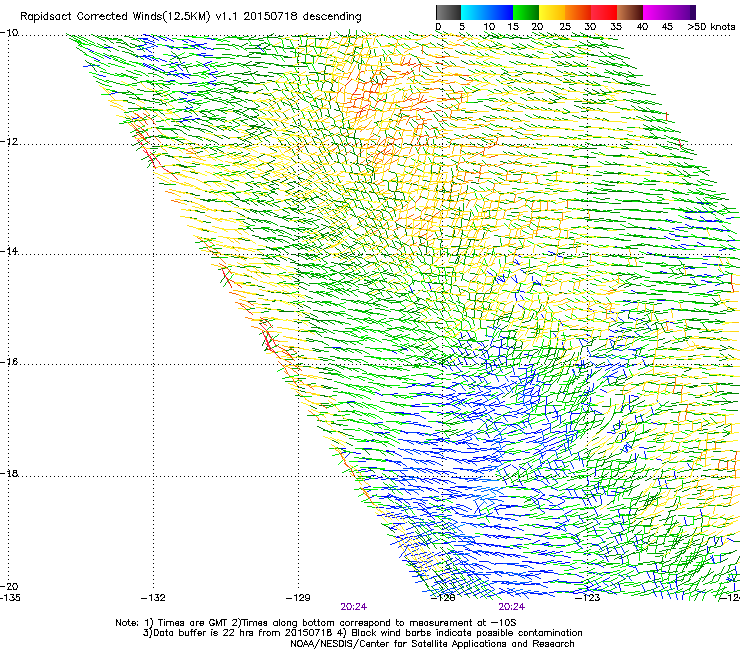Click the '25' label under the color scale
740x650 pixels.
pos(565,27)
